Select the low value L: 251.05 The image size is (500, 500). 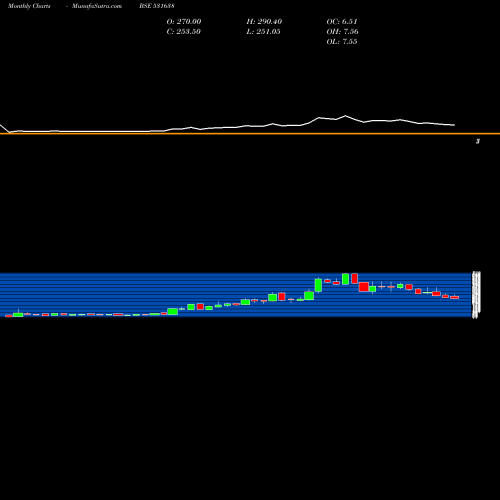(x=263, y=31)
